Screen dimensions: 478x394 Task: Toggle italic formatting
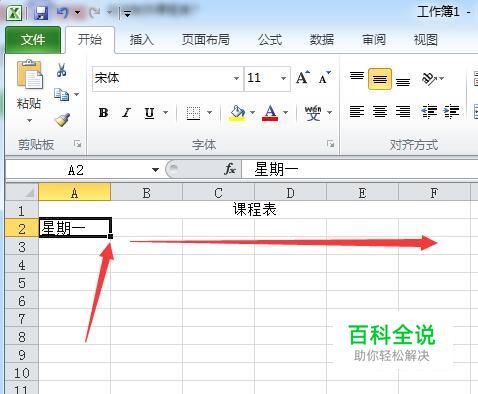(126, 113)
